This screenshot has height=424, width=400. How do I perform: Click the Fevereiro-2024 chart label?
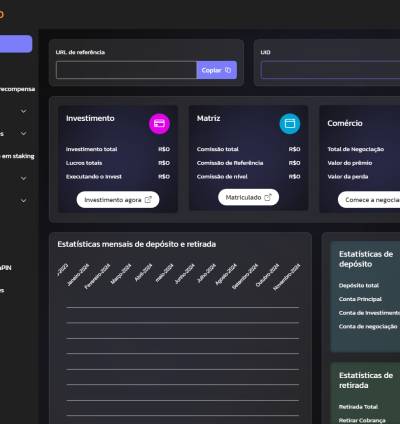pyautogui.click(x=97, y=276)
